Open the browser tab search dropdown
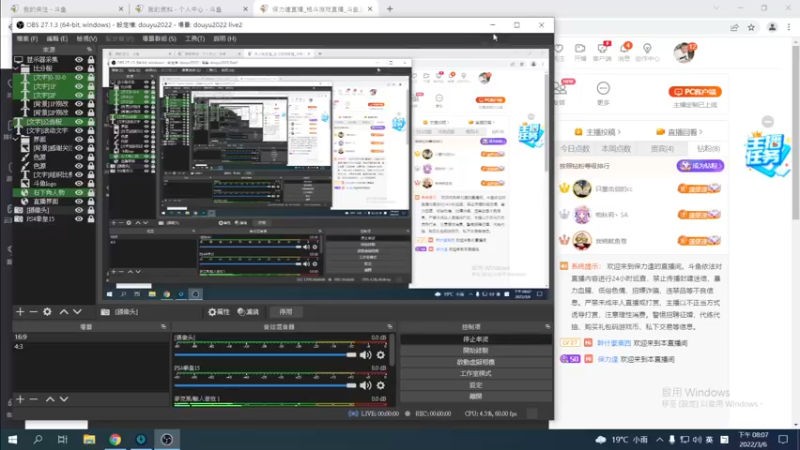800x450 pixels. point(716,9)
